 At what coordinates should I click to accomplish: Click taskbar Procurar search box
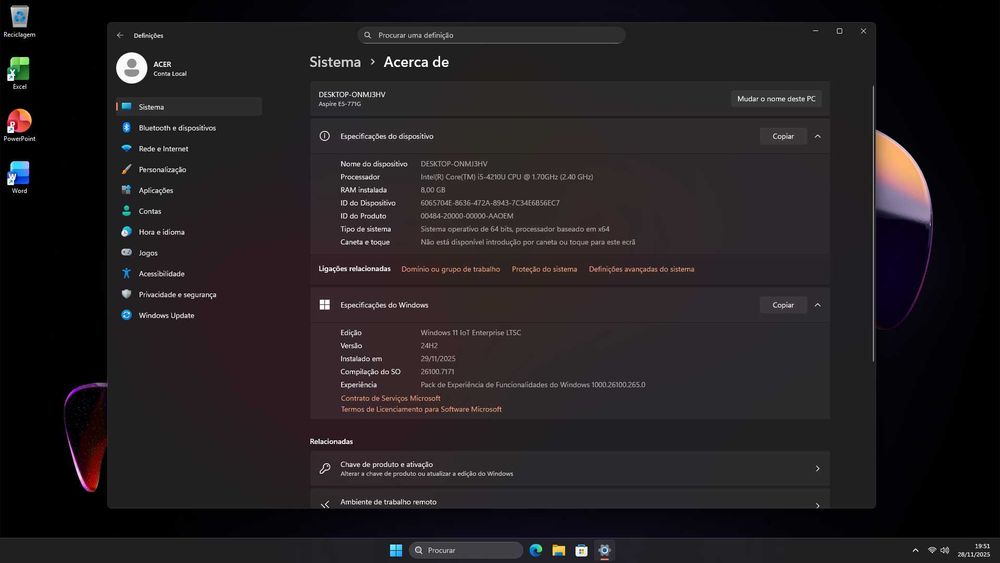(x=466, y=550)
